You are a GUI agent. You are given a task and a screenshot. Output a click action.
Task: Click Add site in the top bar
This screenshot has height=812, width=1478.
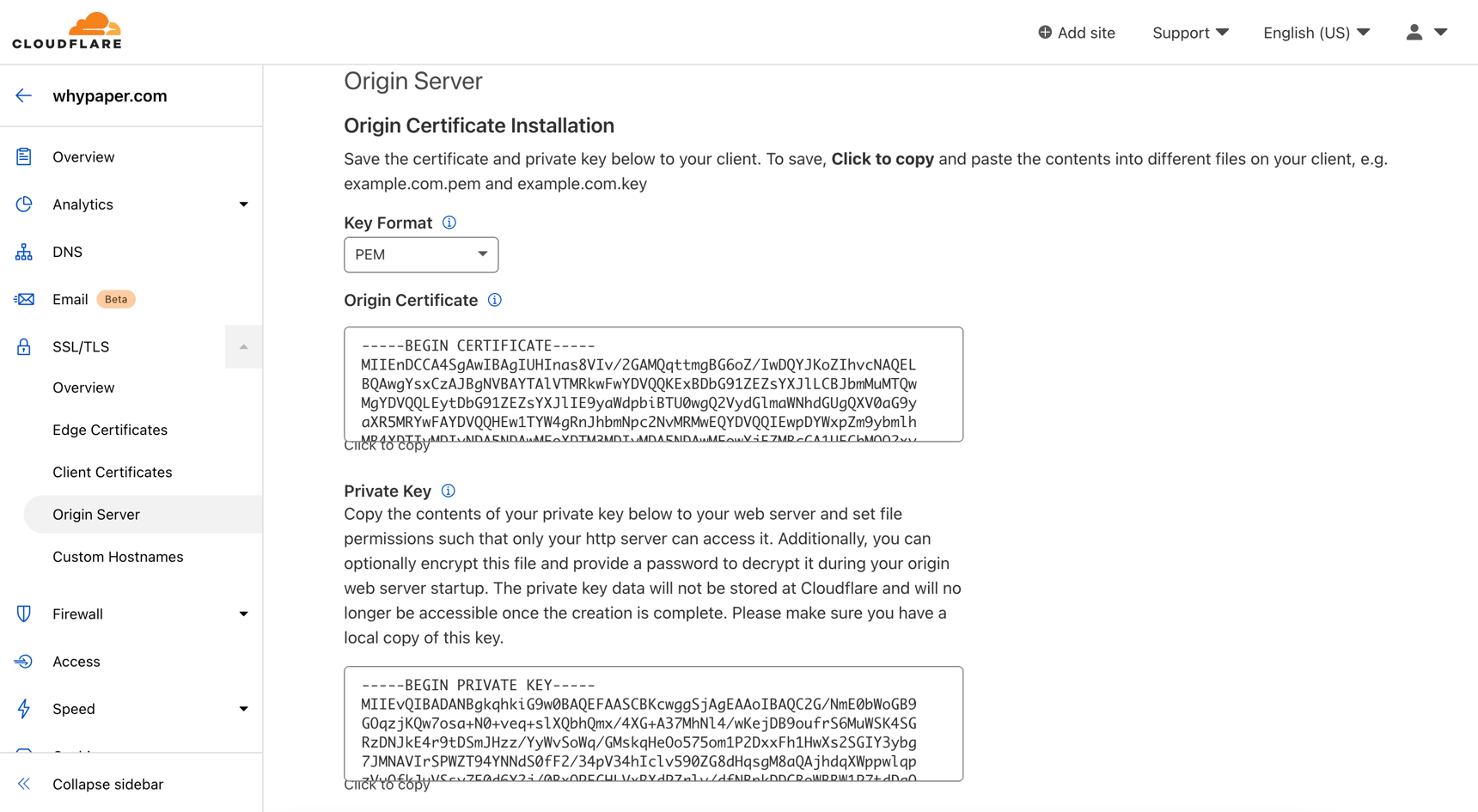1077,32
